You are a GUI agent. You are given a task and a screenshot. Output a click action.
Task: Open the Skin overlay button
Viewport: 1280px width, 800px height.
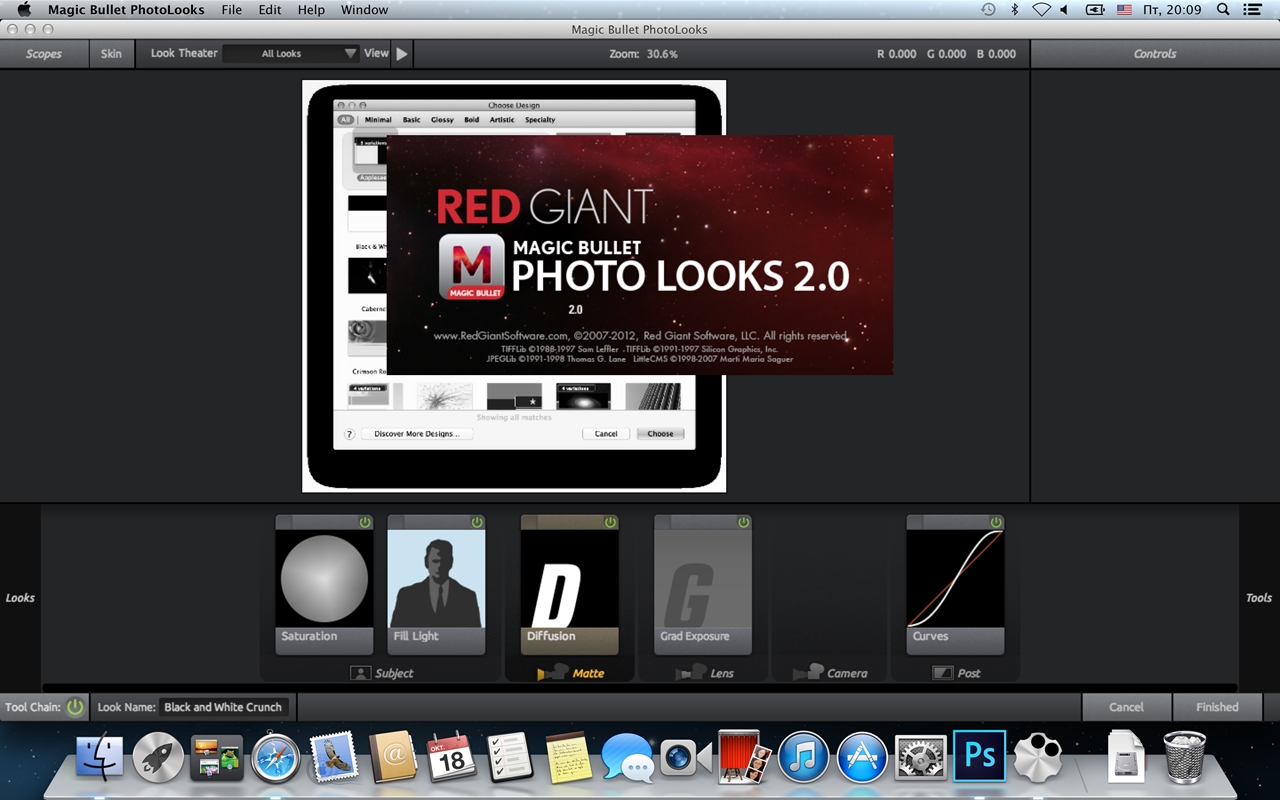pos(111,54)
